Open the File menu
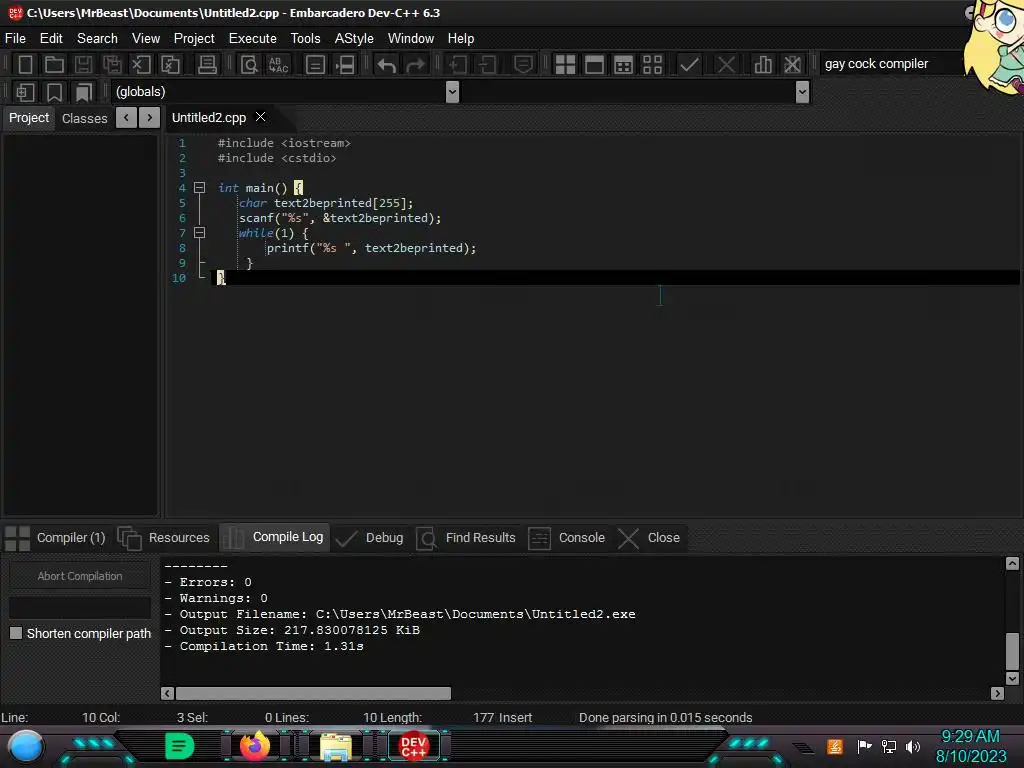 [16, 39]
